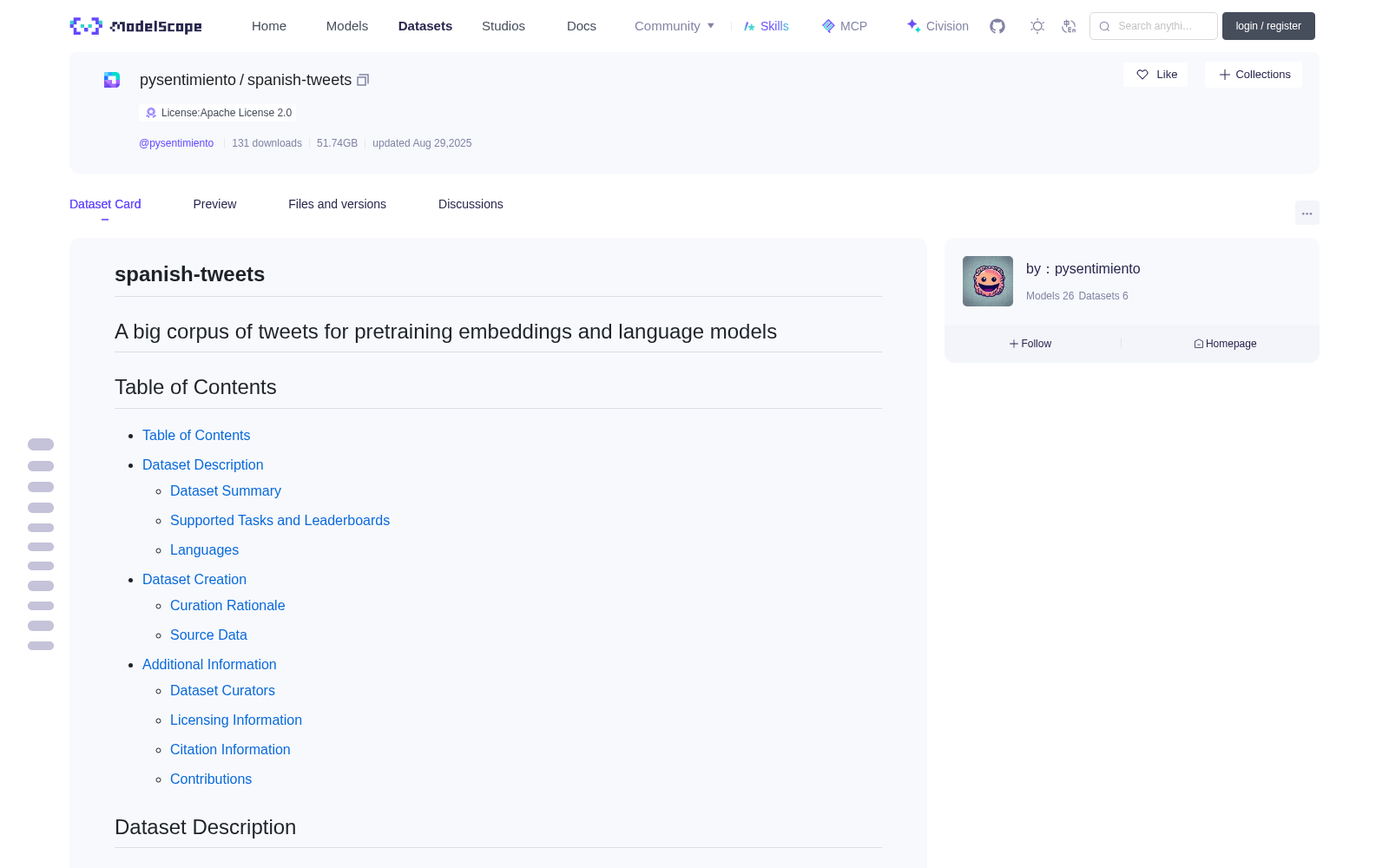Jump to the Languages link
This screenshot has height=868, width=1389.
[x=204, y=550]
